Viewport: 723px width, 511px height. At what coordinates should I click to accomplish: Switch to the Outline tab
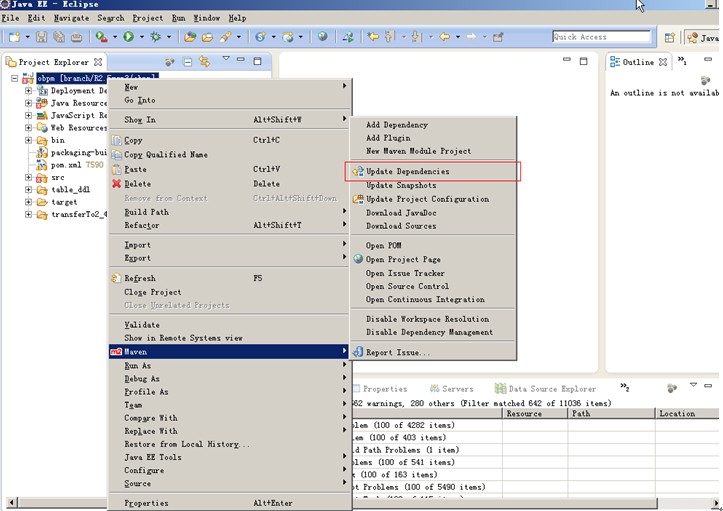pos(638,62)
